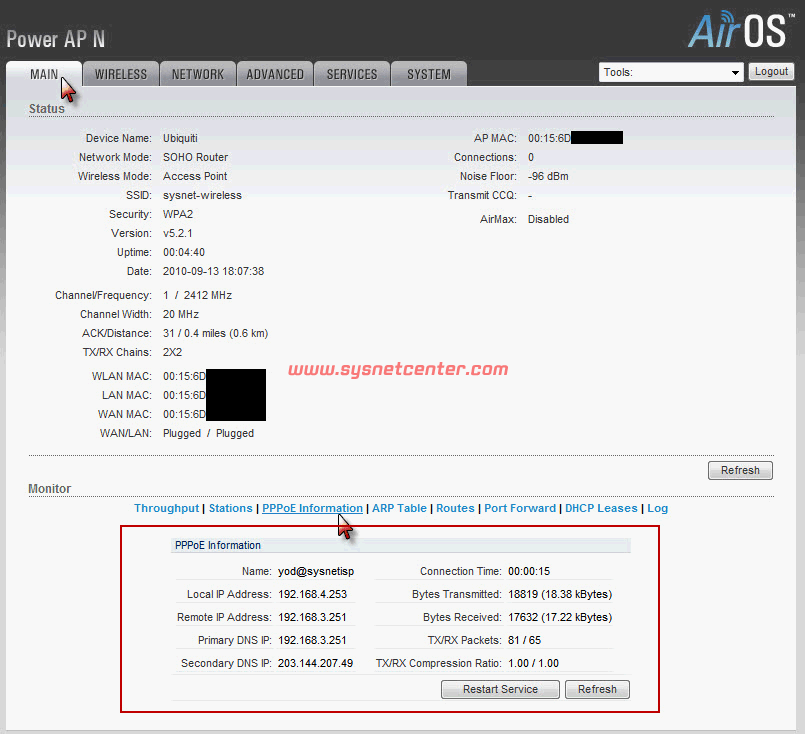This screenshot has height=734, width=805.
Task: Open the SERVICES tab
Action: (352, 74)
